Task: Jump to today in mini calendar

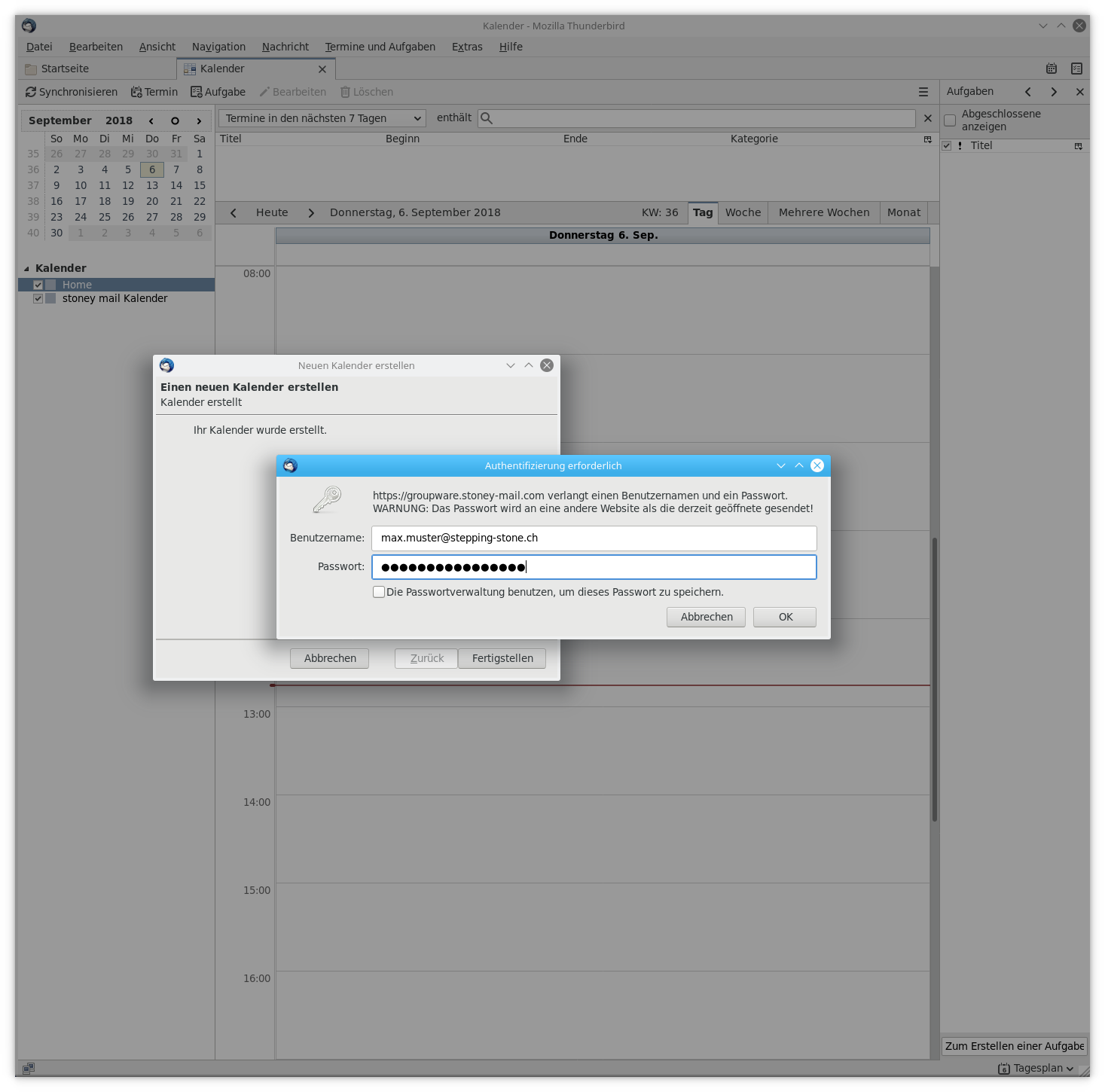Action: (x=175, y=120)
